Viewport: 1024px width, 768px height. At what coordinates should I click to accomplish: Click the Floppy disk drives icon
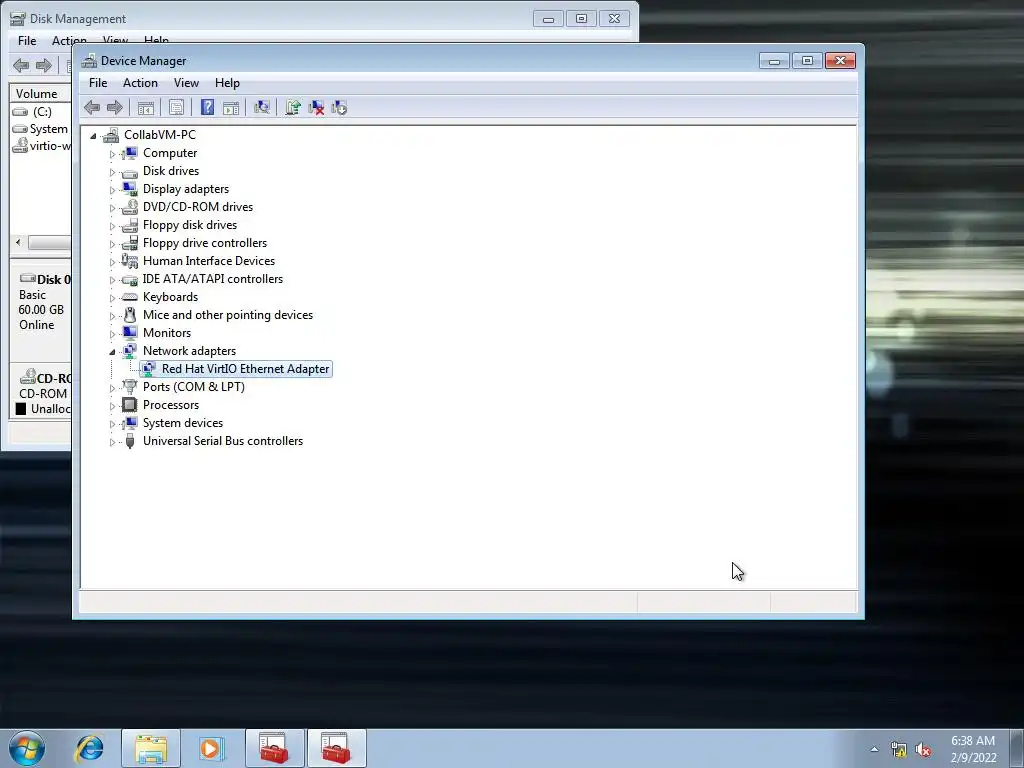(x=130, y=225)
